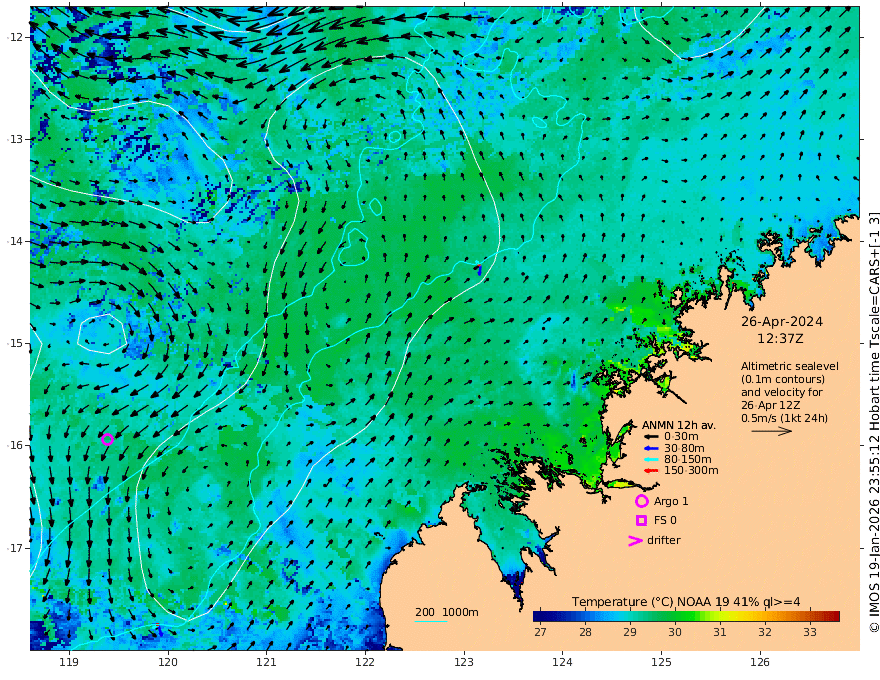Click the 'Altimetric sealevel' description text
The height and width of the screenshot is (680, 880).
pos(790,366)
